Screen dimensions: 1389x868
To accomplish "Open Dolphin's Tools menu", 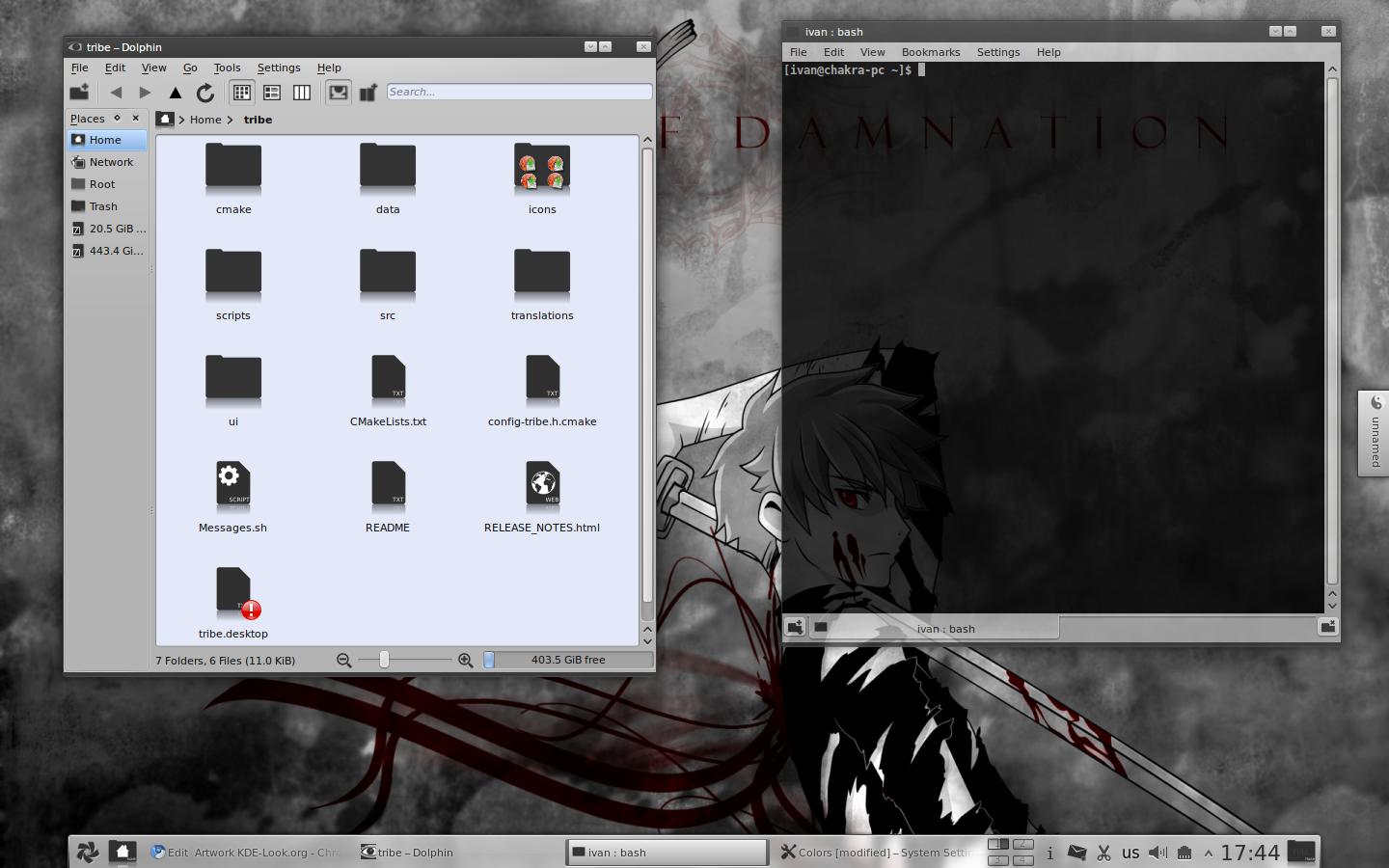I will tap(227, 68).
